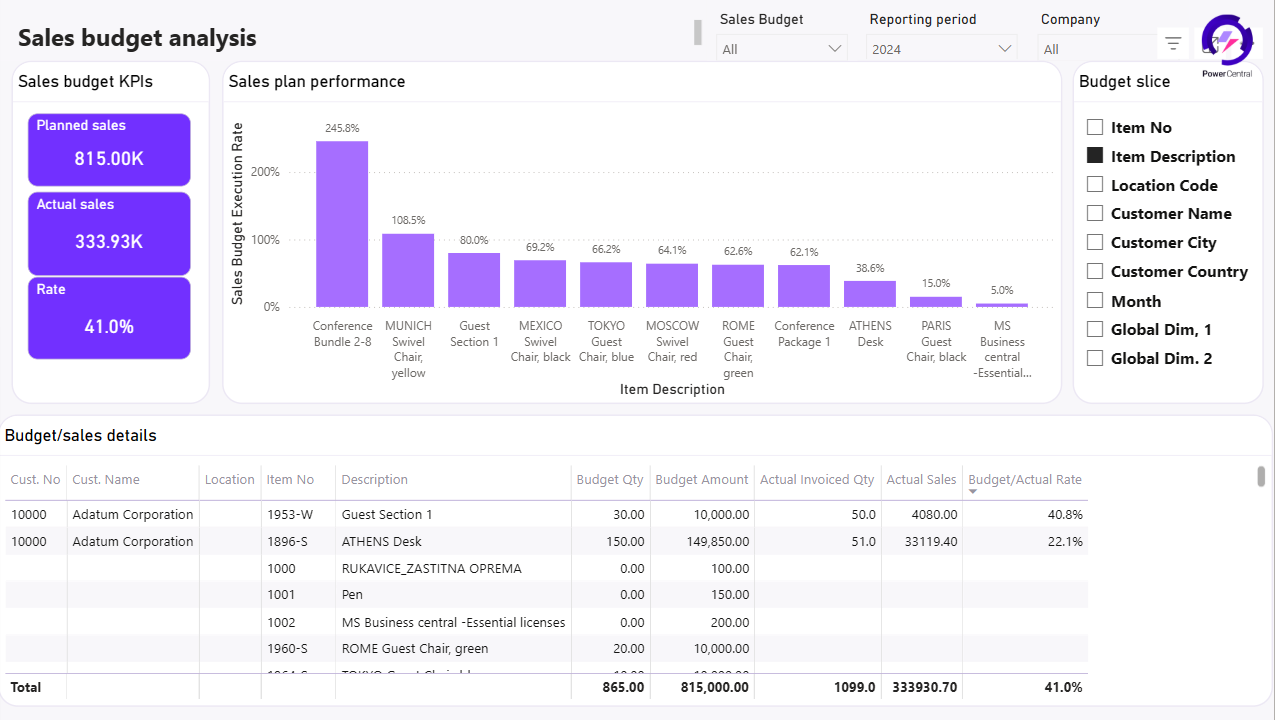
Task: Open the Sales Budget dropdown
Action: coord(782,48)
